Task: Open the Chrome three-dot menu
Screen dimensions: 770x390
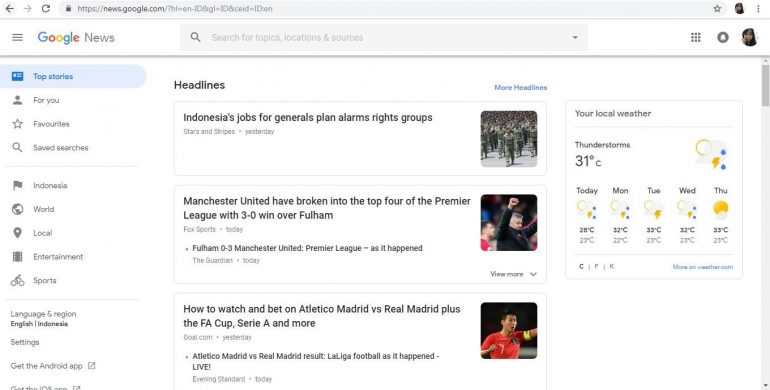Action: coord(758,8)
